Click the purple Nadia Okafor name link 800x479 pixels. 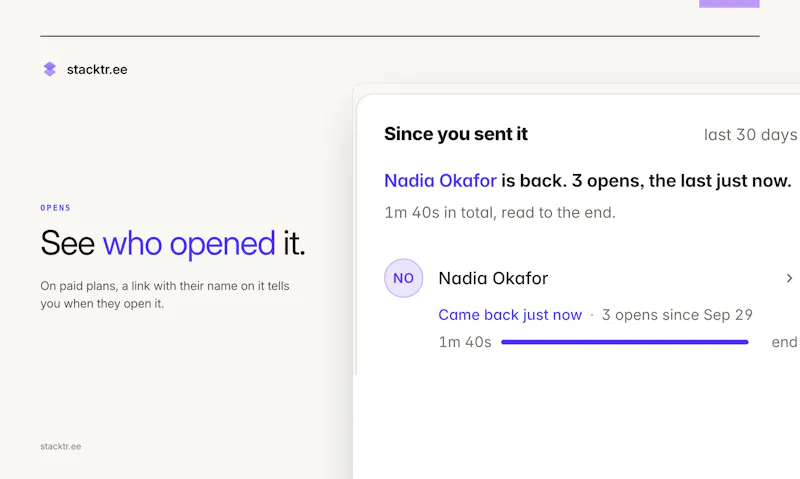[440, 181]
